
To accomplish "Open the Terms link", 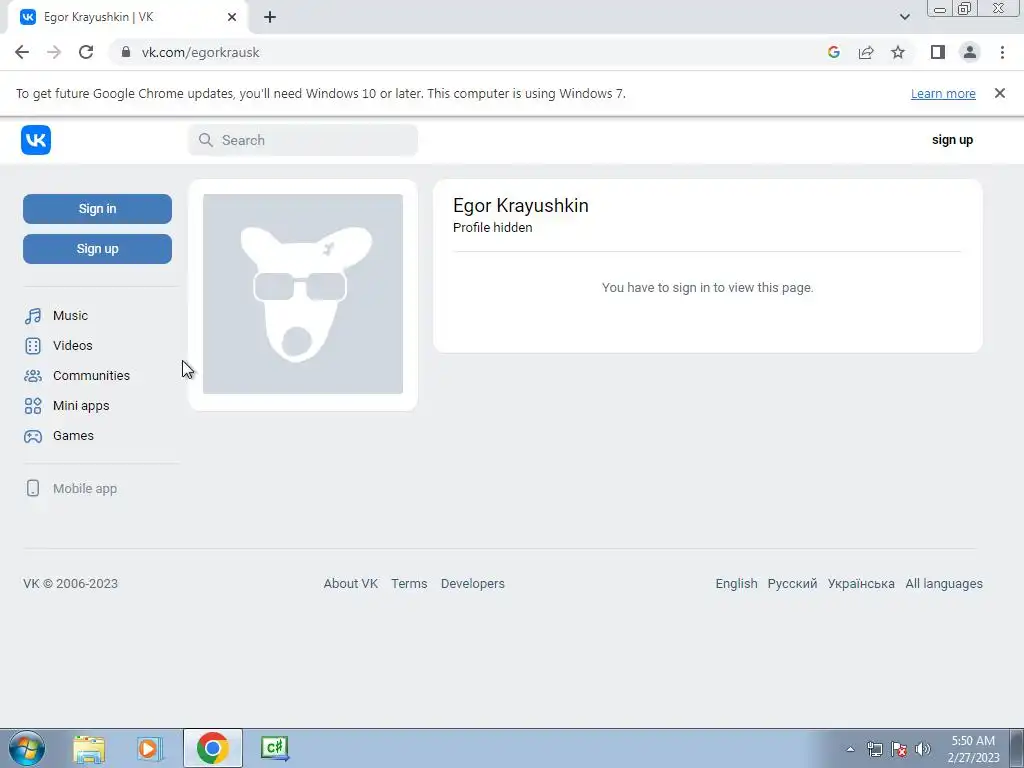I will pyautogui.click(x=409, y=584).
